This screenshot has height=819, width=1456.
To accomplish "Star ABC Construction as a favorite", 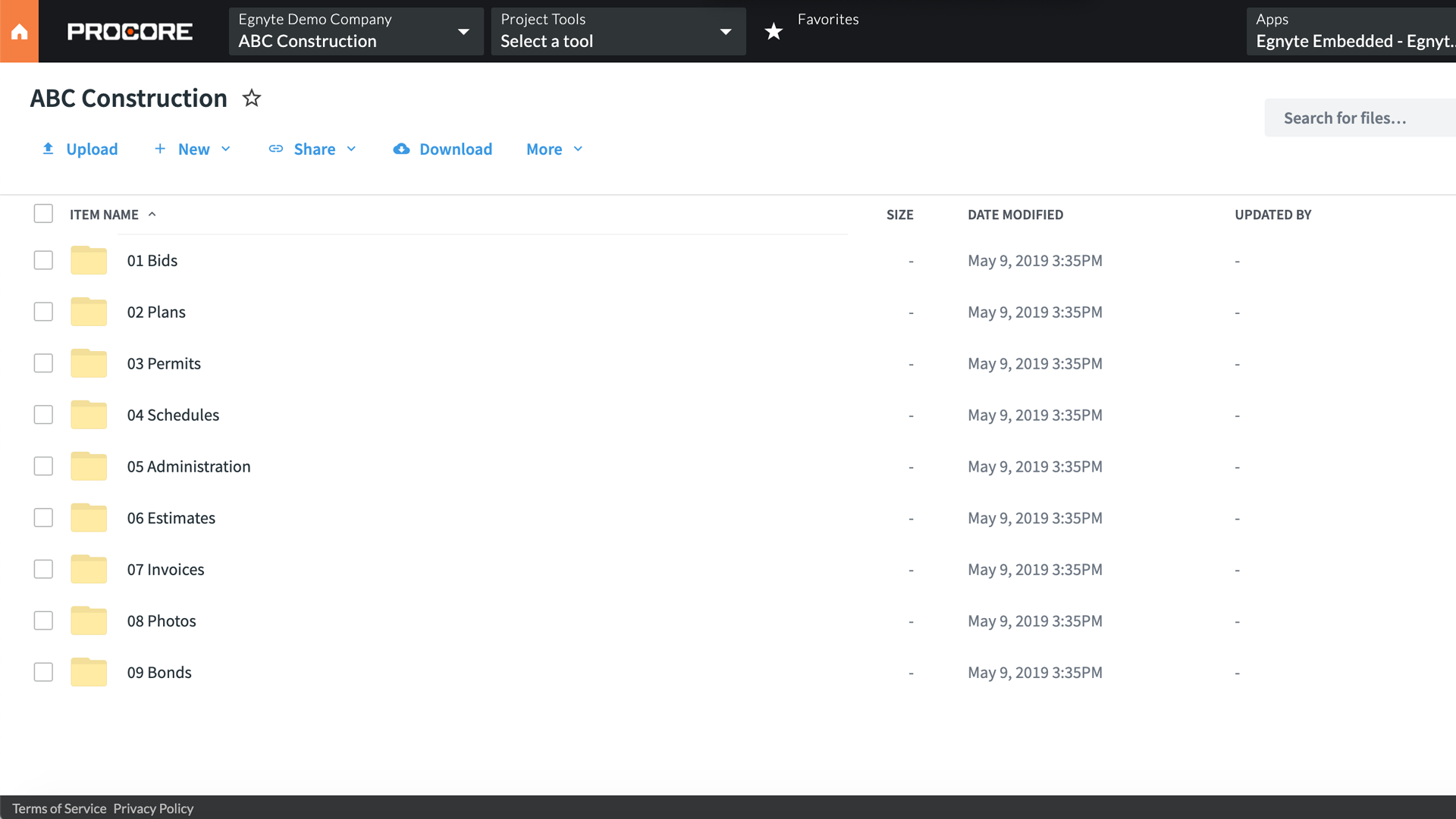I will (x=251, y=98).
